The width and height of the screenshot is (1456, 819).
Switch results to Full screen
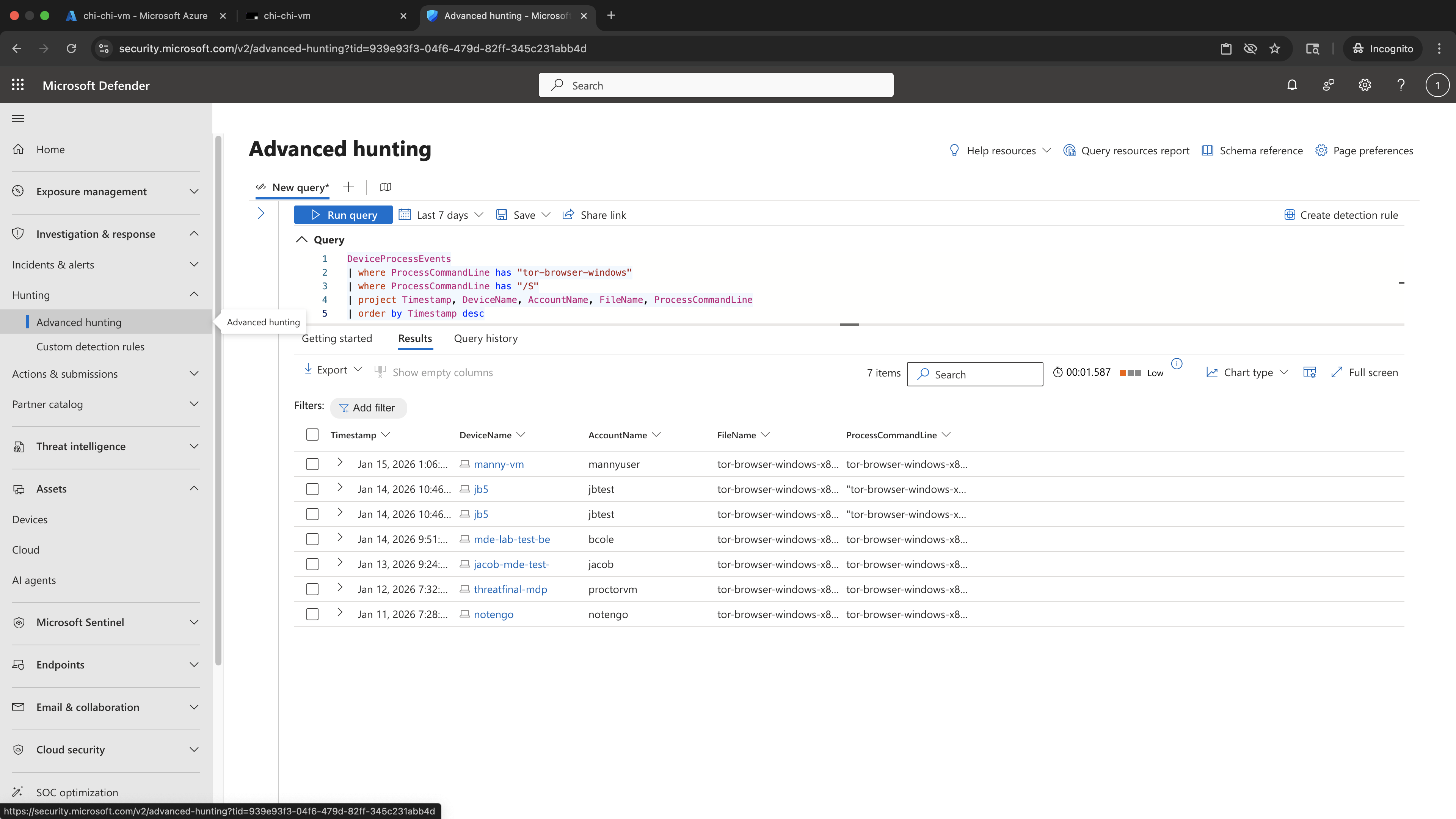(1365, 372)
